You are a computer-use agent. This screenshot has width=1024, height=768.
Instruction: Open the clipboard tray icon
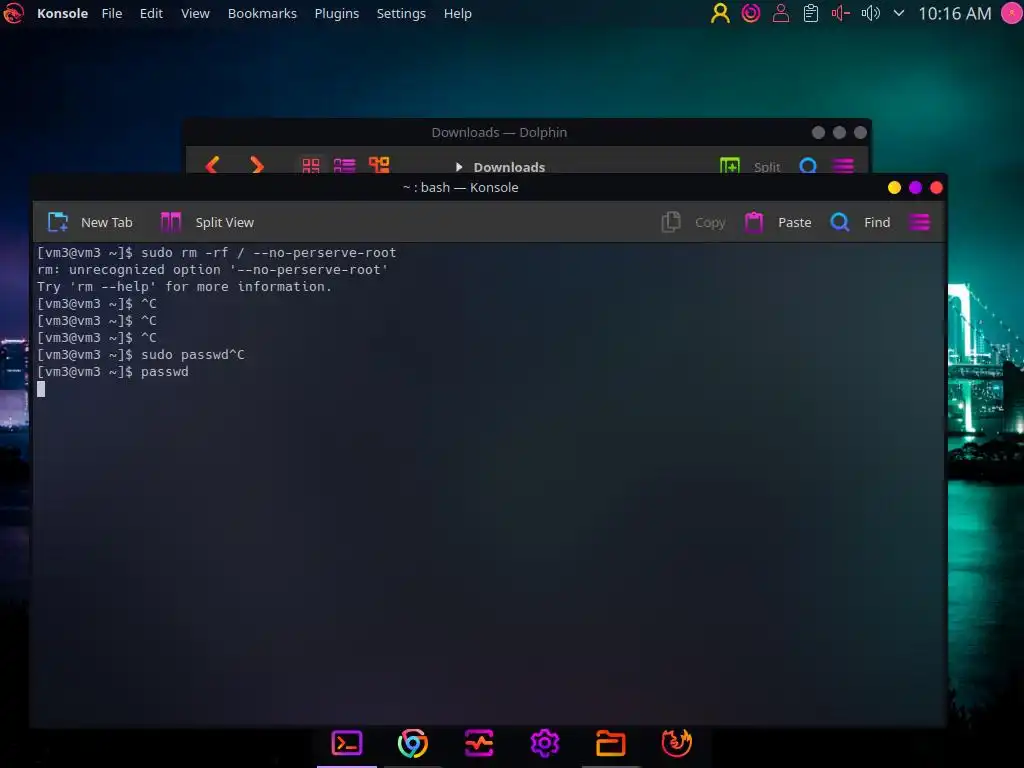pyautogui.click(x=810, y=13)
